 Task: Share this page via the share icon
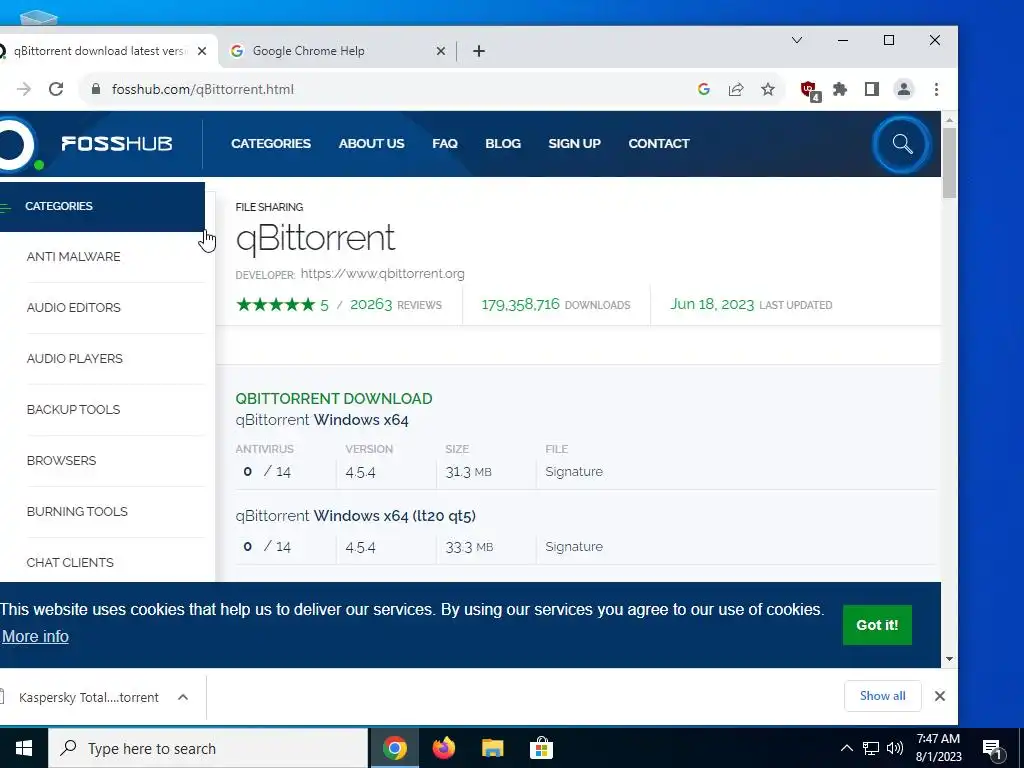(x=736, y=89)
